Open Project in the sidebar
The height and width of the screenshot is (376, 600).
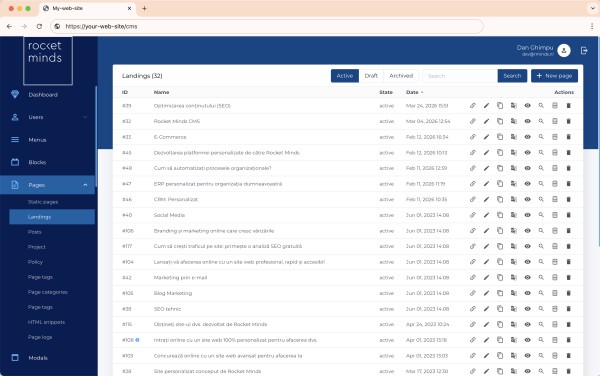pyautogui.click(x=37, y=247)
